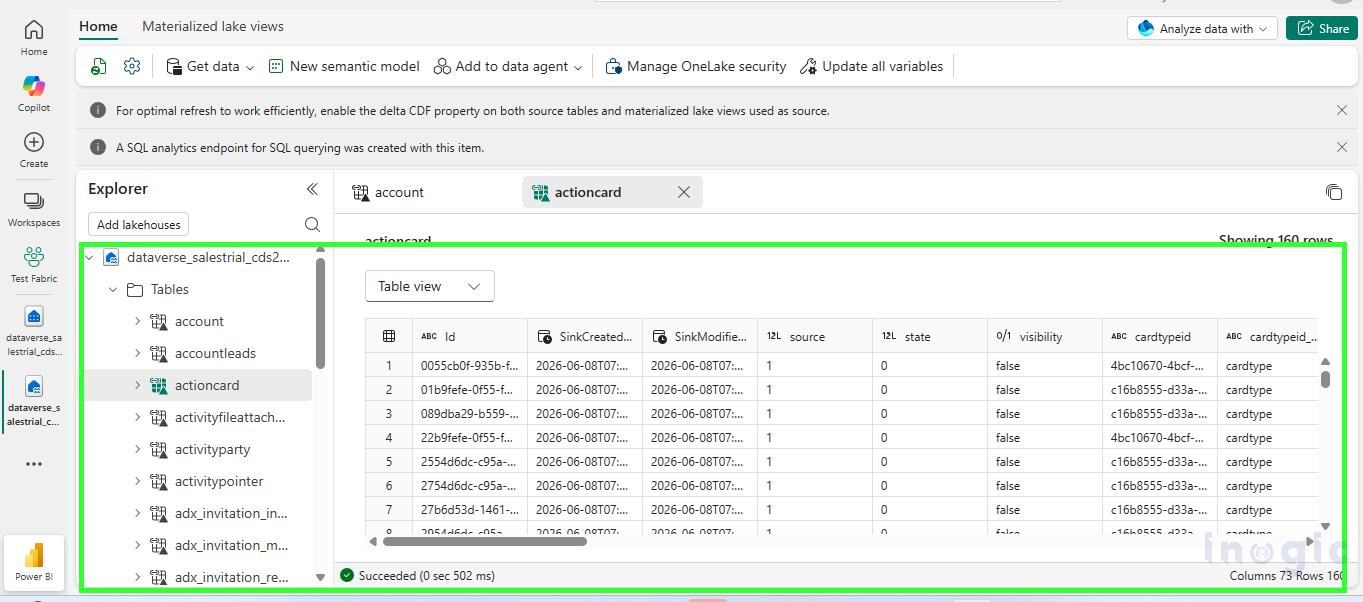Click New semantic model
Screen dimensions: 1363x602
tap(344, 66)
